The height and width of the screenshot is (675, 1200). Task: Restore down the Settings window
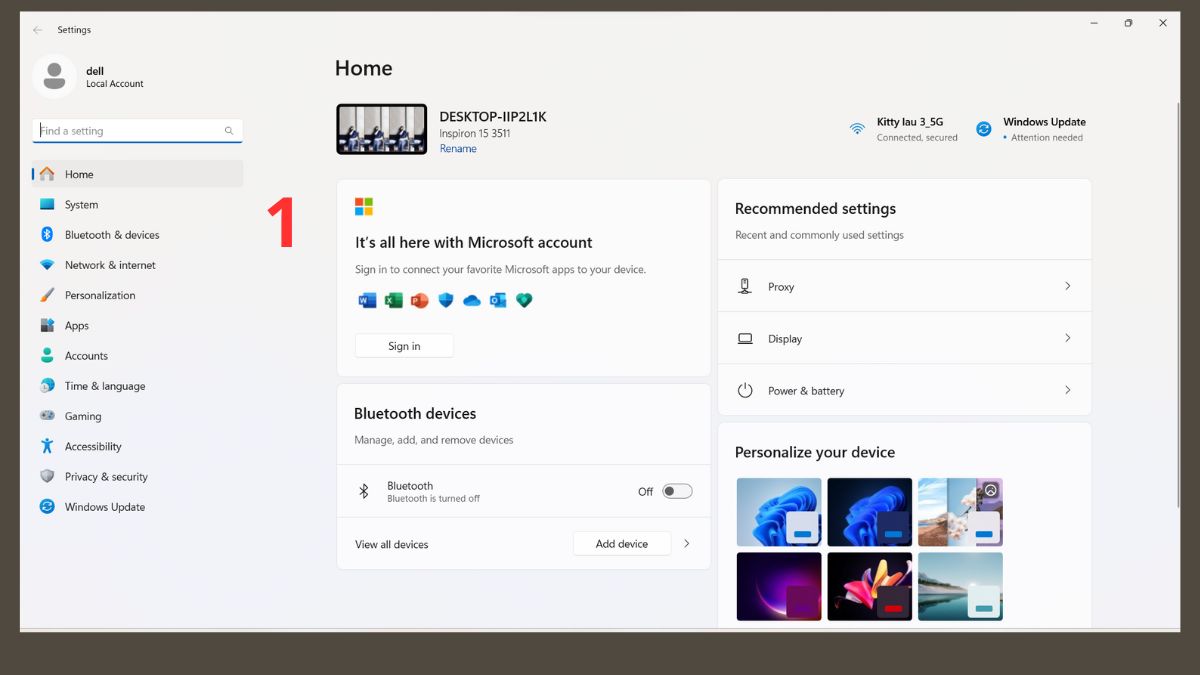1128,23
